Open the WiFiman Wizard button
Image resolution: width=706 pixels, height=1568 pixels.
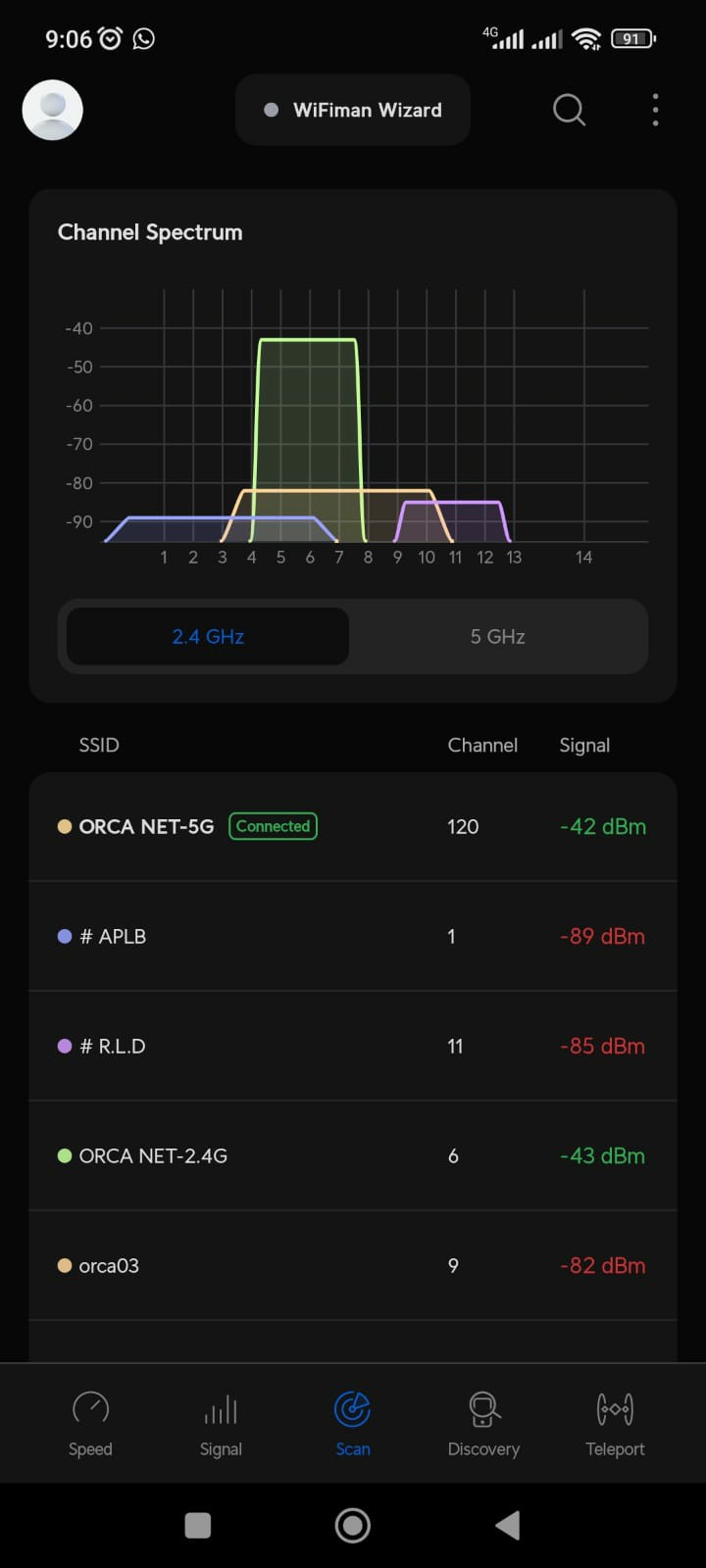tap(353, 110)
